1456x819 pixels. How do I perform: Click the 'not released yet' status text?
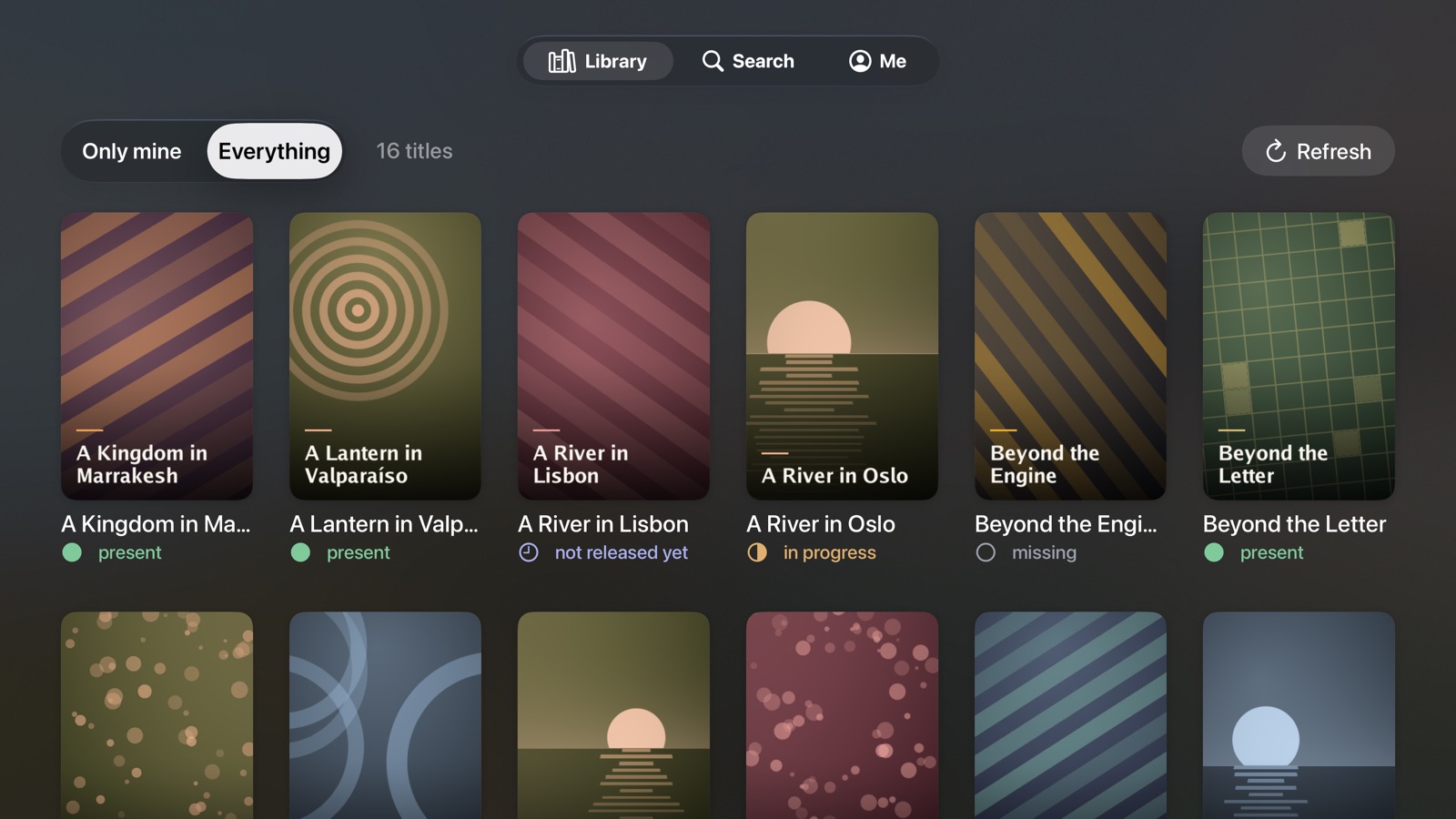tap(622, 552)
